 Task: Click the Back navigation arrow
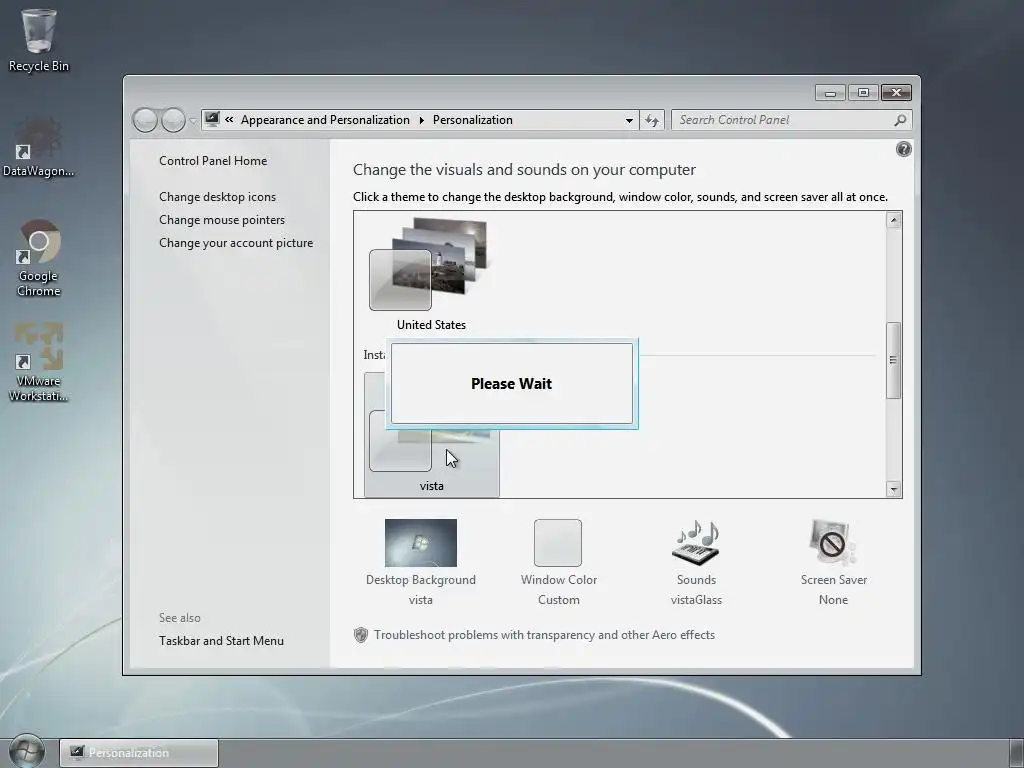(x=145, y=120)
